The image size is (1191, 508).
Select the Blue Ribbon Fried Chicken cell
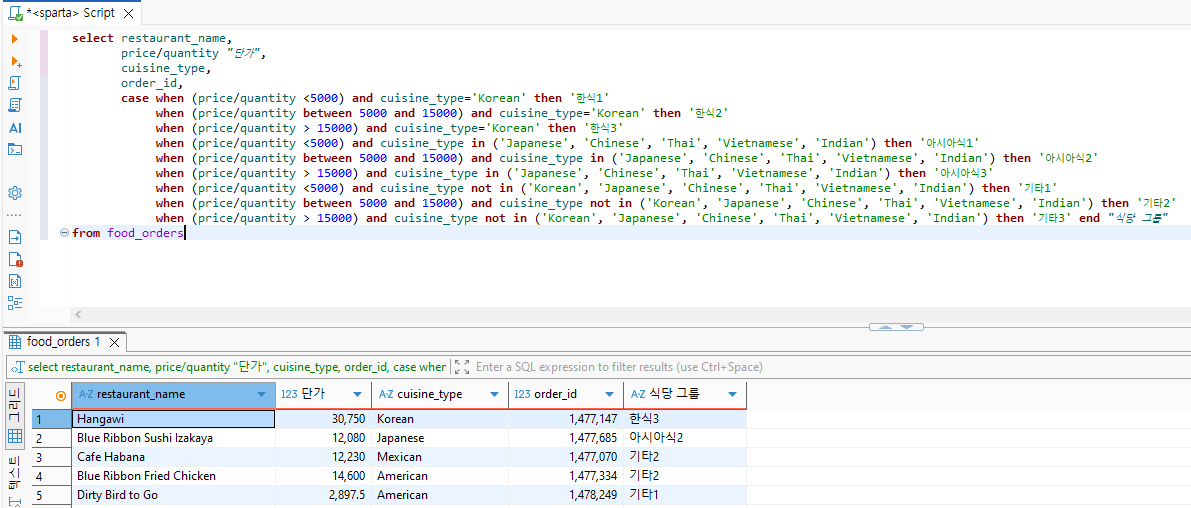[x=173, y=475]
